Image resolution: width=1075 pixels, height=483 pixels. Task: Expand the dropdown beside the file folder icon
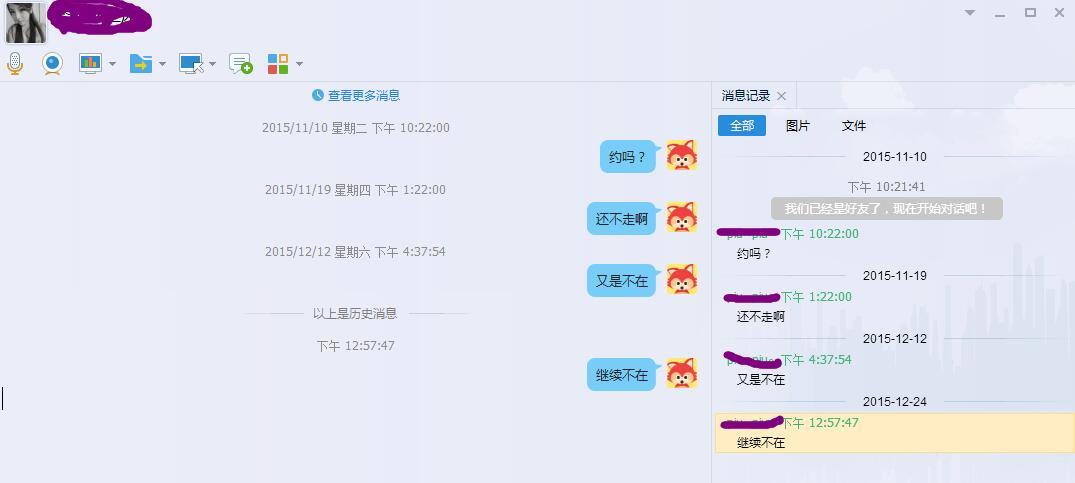pos(162,64)
